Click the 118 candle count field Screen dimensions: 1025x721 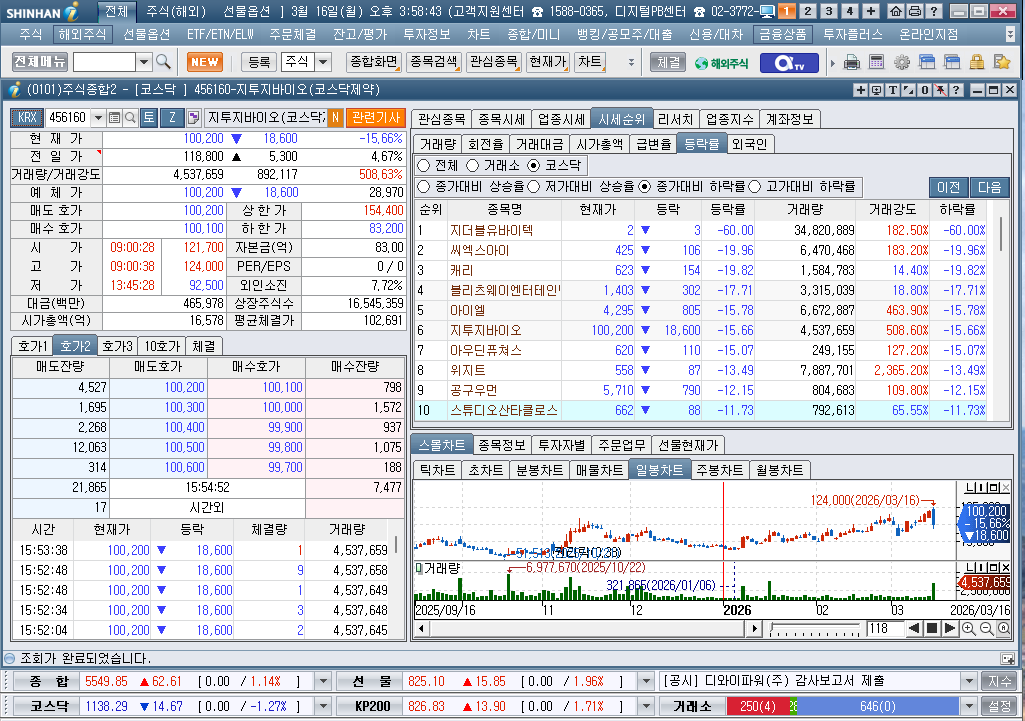[x=884, y=629]
